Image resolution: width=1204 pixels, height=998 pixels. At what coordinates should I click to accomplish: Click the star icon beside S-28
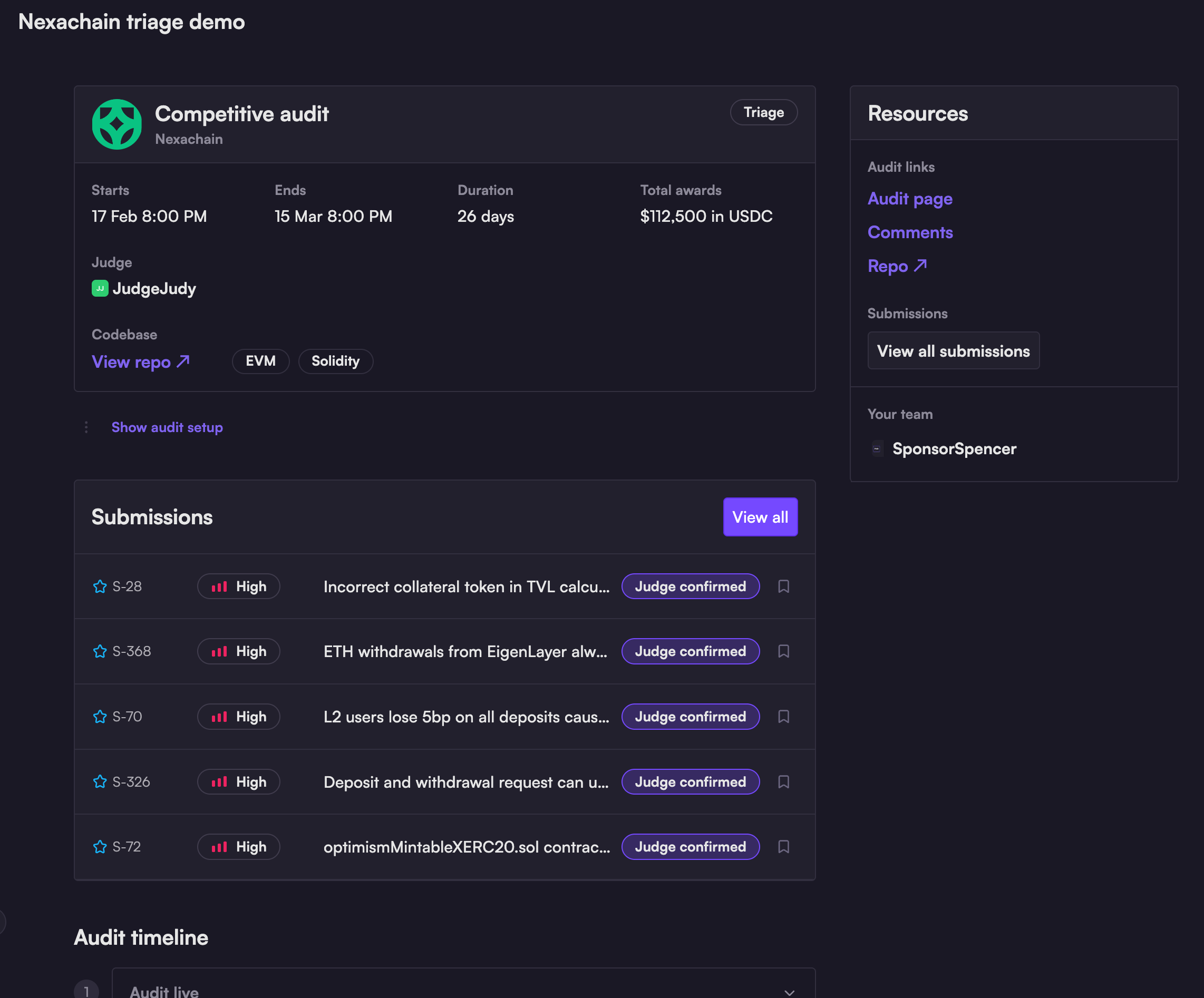[100, 586]
